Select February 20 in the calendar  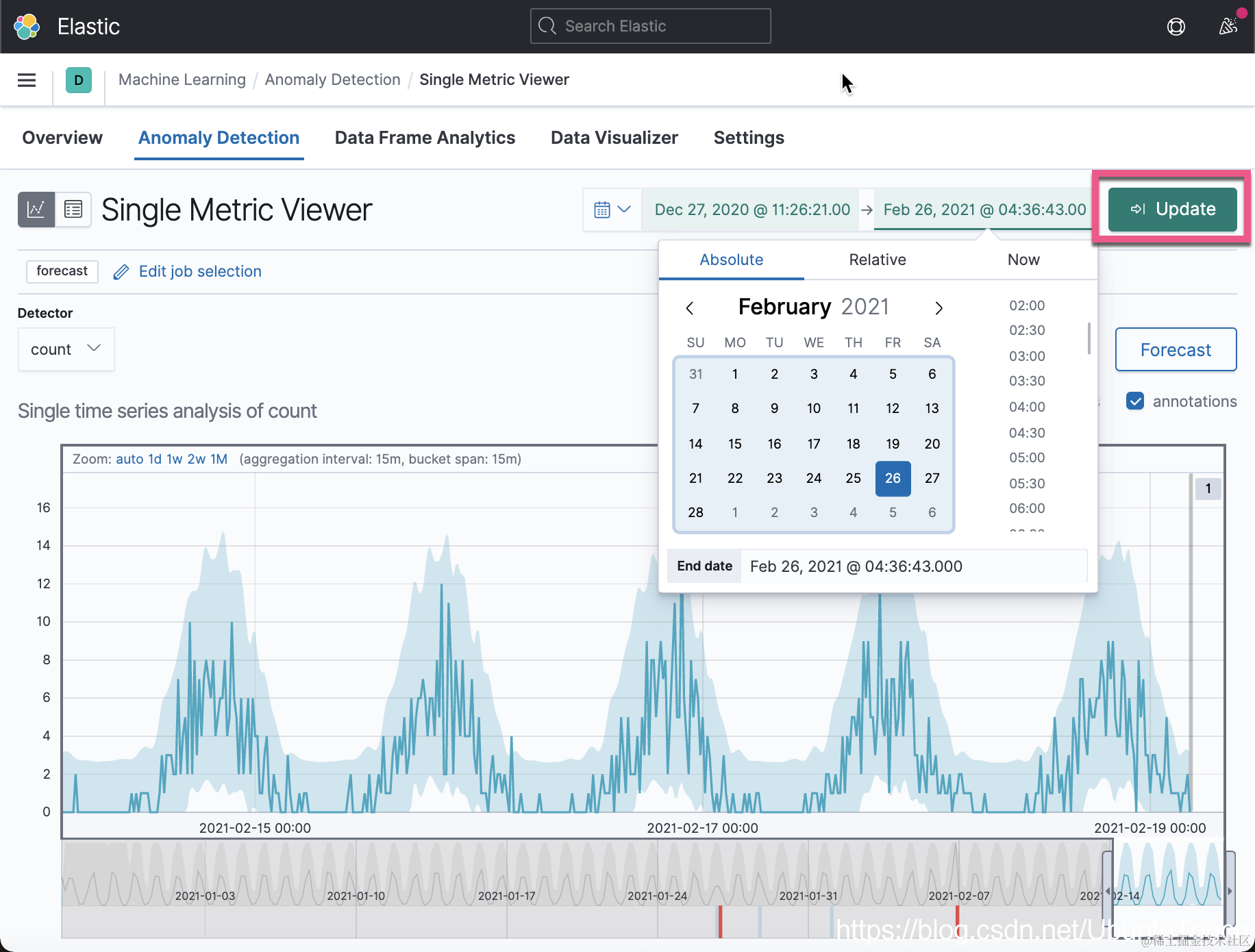[932, 444]
